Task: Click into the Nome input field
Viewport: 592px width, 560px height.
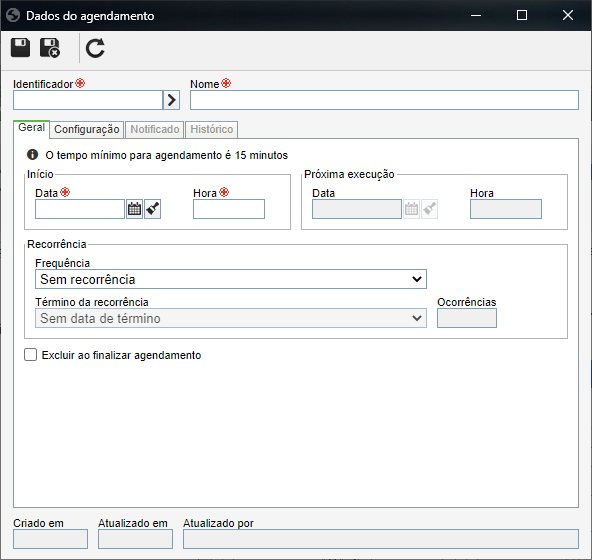Action: coord(384,100)
